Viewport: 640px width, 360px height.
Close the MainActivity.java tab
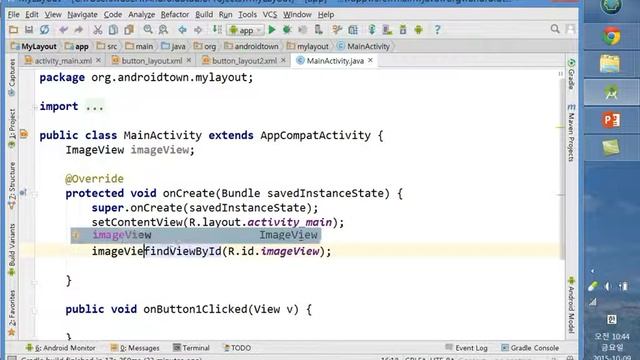tap(370, 60)
